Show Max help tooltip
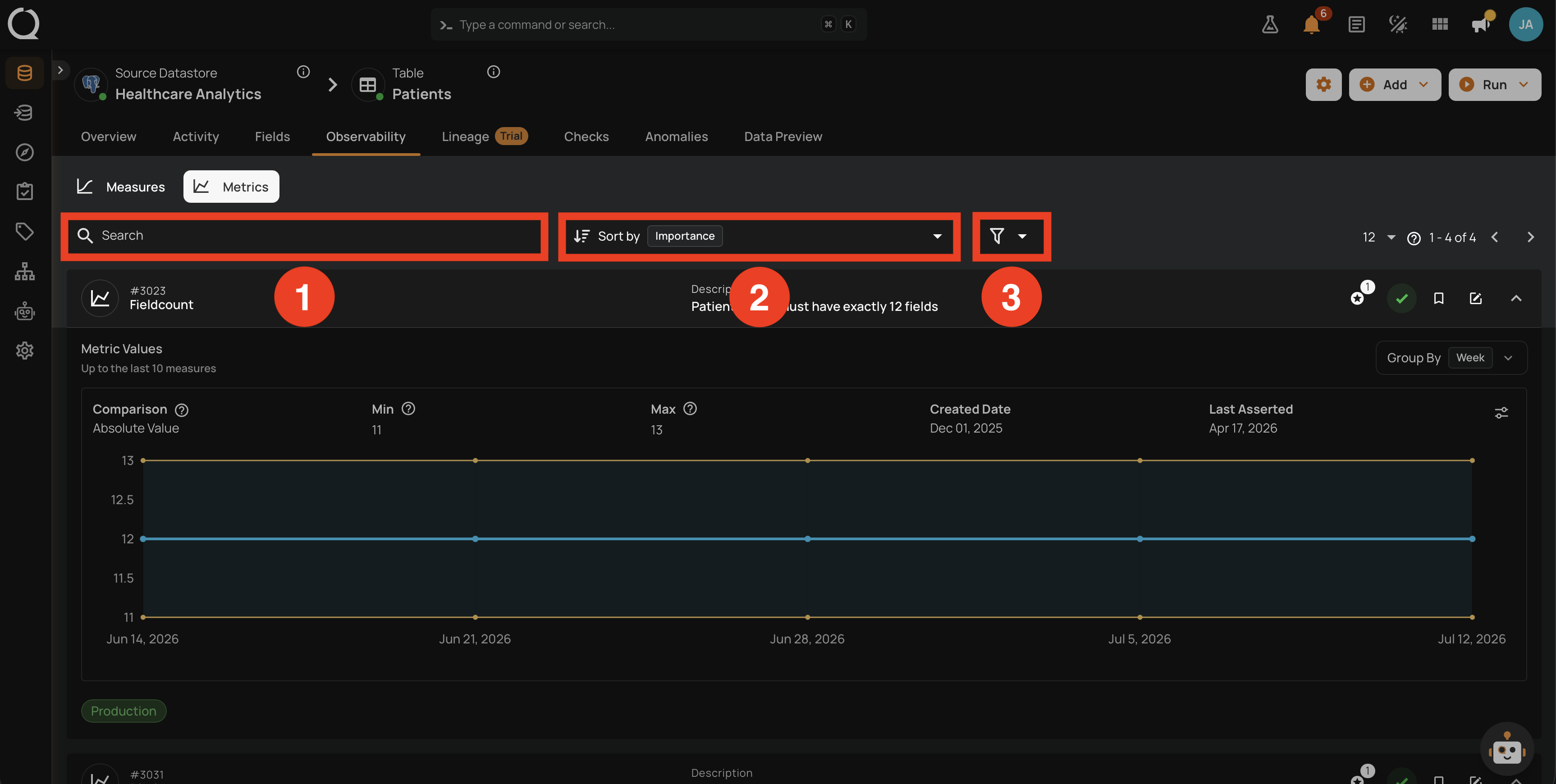The height and width of the screenshot is (784, 1556). 690,409
